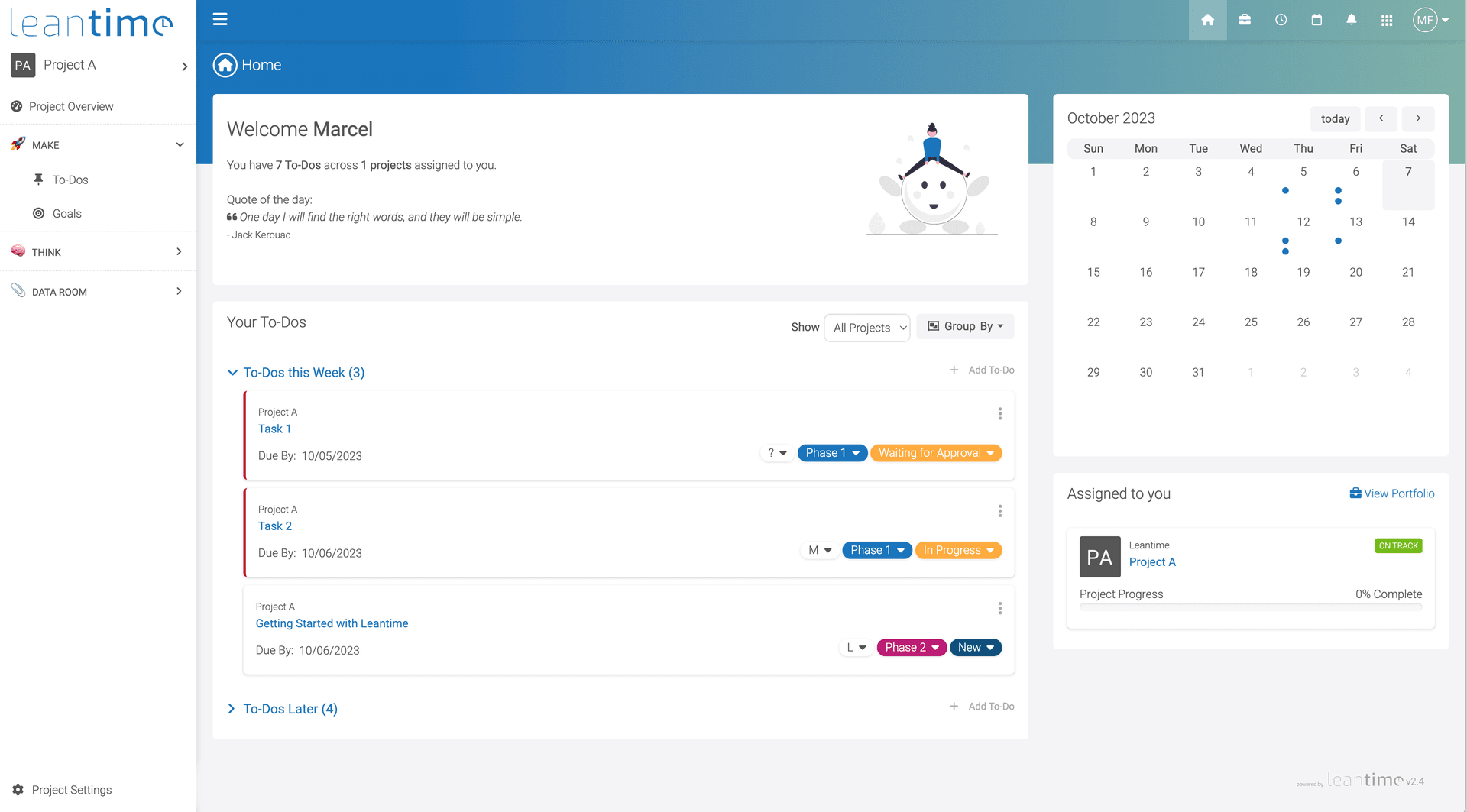Open View Portfolio link
Image resolution: width=1467 pixels, height=812 pixels.
1391,493
